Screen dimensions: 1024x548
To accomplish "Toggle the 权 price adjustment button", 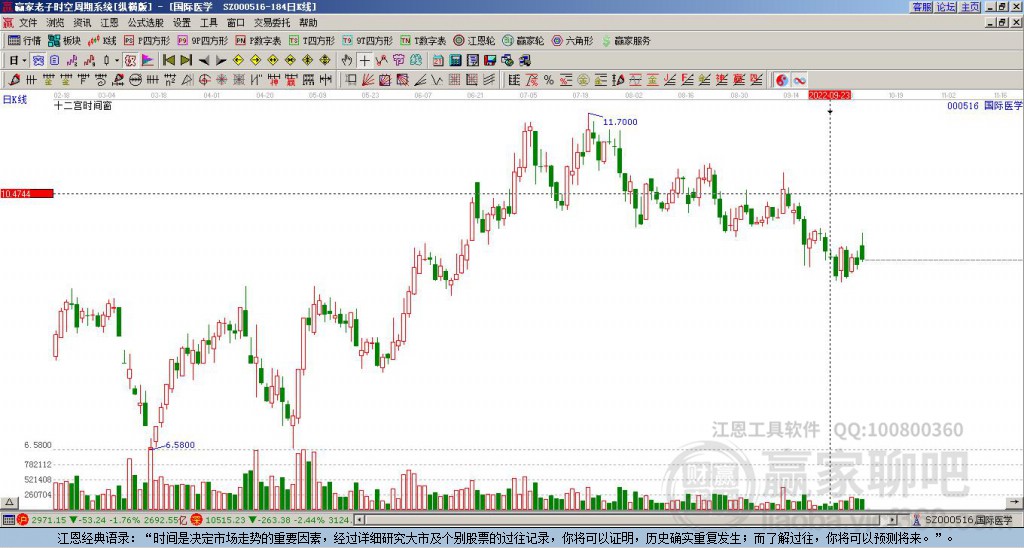I will (x=130, y=61).
